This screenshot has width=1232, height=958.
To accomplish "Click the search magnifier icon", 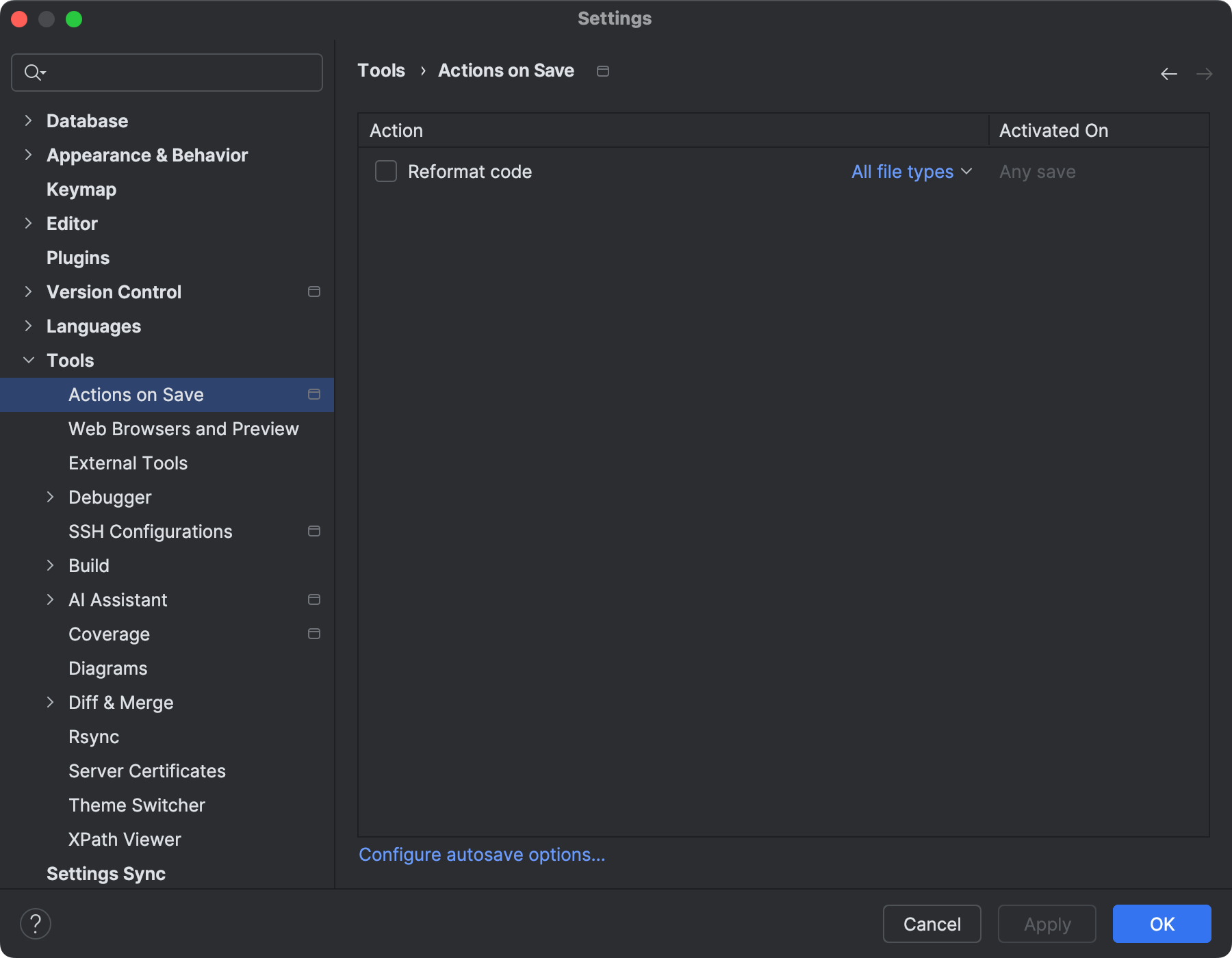I will [34, 72].
